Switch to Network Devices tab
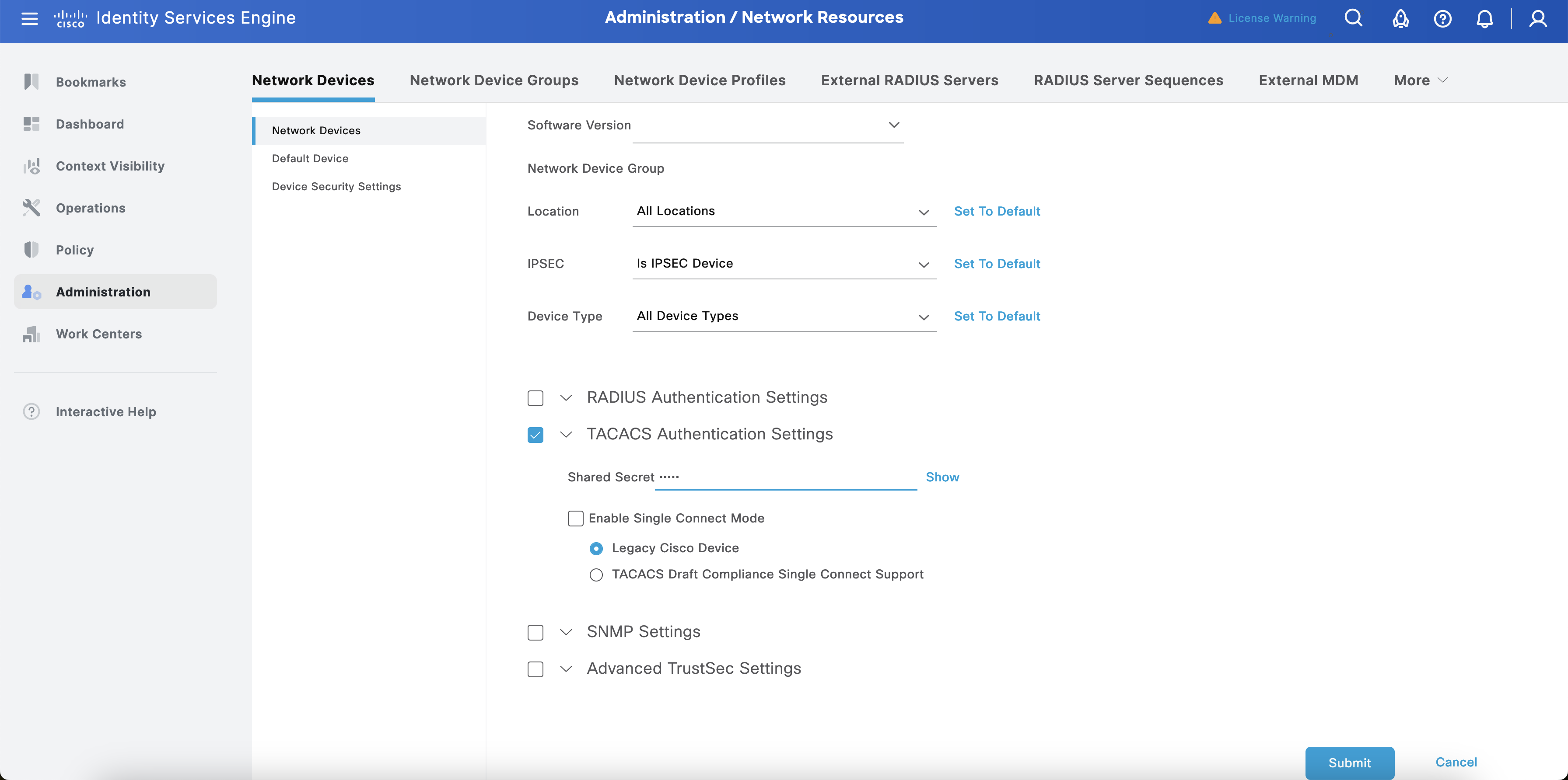Image resolution: width=1568 pixels, height=780 pixels. pos(313,80)
